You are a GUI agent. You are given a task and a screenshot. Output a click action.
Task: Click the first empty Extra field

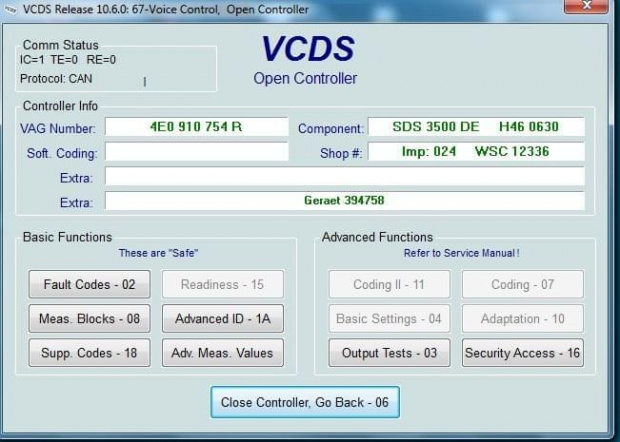point(345,176)
